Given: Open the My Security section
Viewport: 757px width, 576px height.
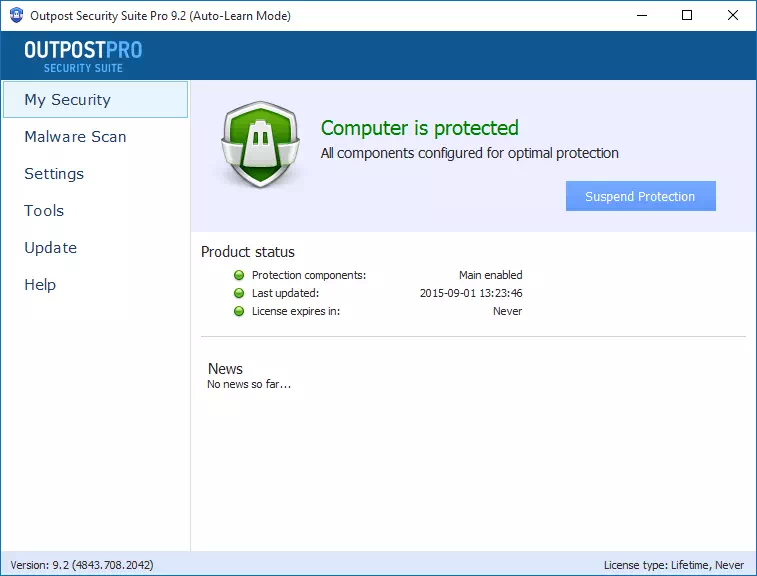Looking at the screenshot, I should (95, 99).
